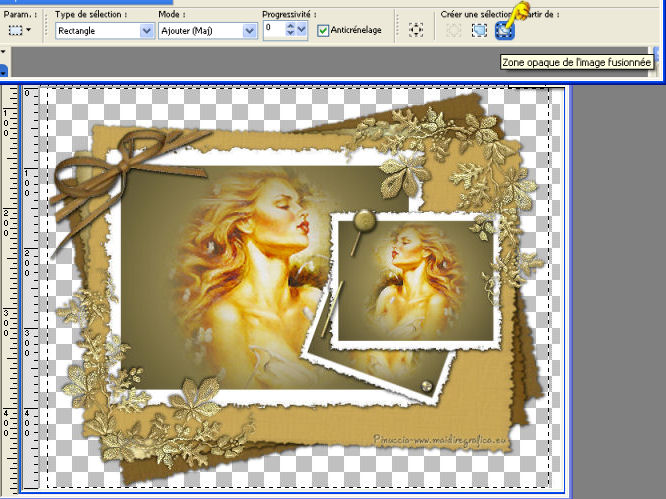Click the vertical ruler beside the canvas

click(x=30, y=288)
